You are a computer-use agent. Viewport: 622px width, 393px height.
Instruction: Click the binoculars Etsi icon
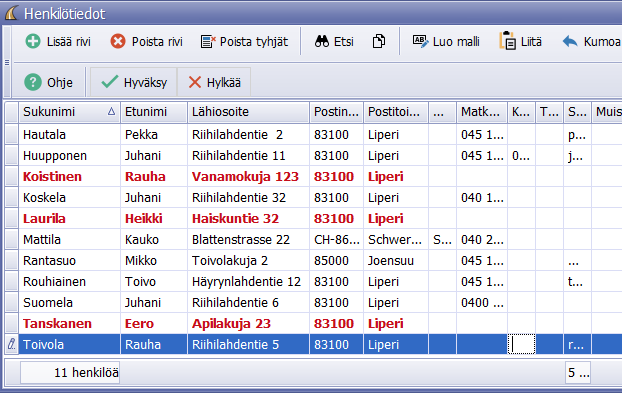(322, 41)
